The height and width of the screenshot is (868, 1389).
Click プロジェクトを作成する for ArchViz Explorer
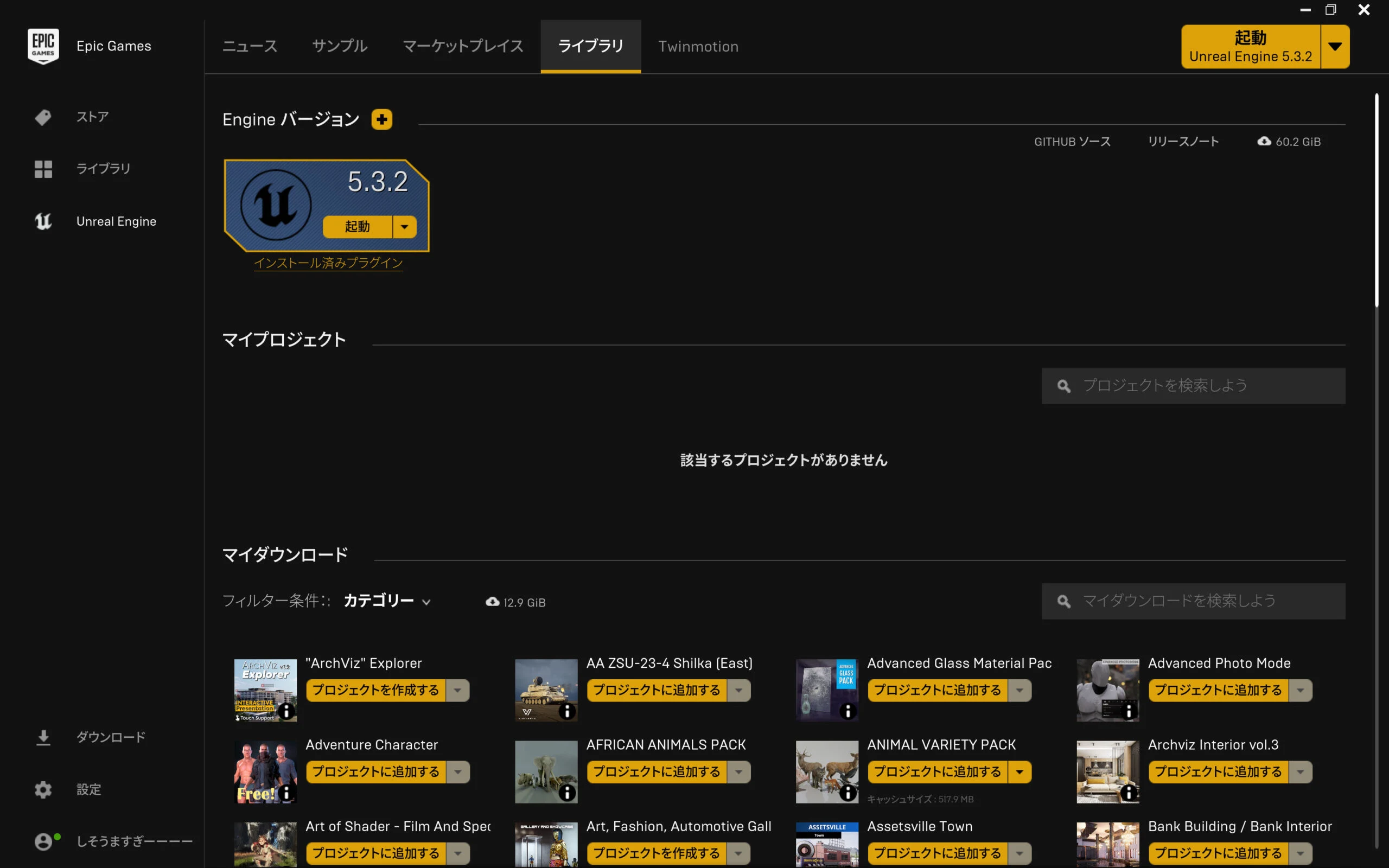(x=376, y=690)
